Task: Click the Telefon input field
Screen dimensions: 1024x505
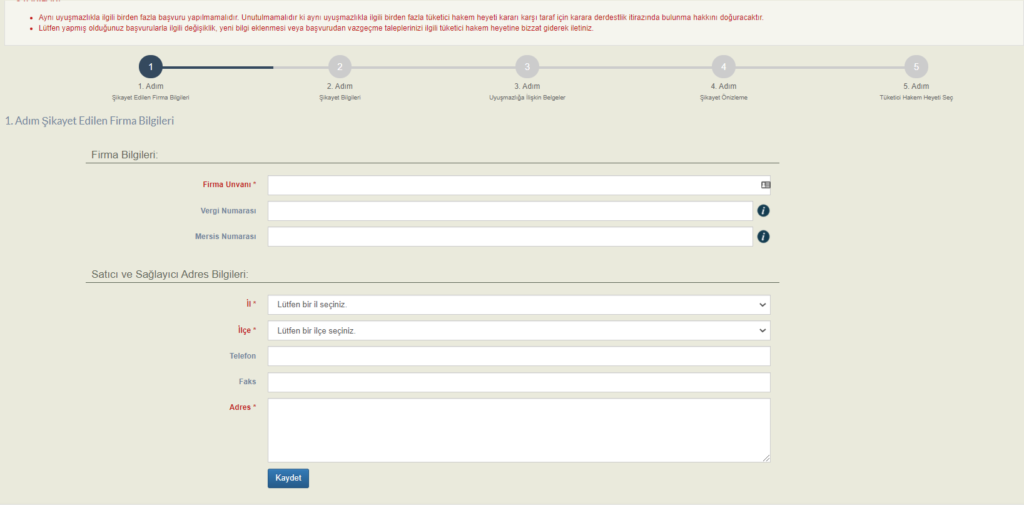Action: coord(518,357)
